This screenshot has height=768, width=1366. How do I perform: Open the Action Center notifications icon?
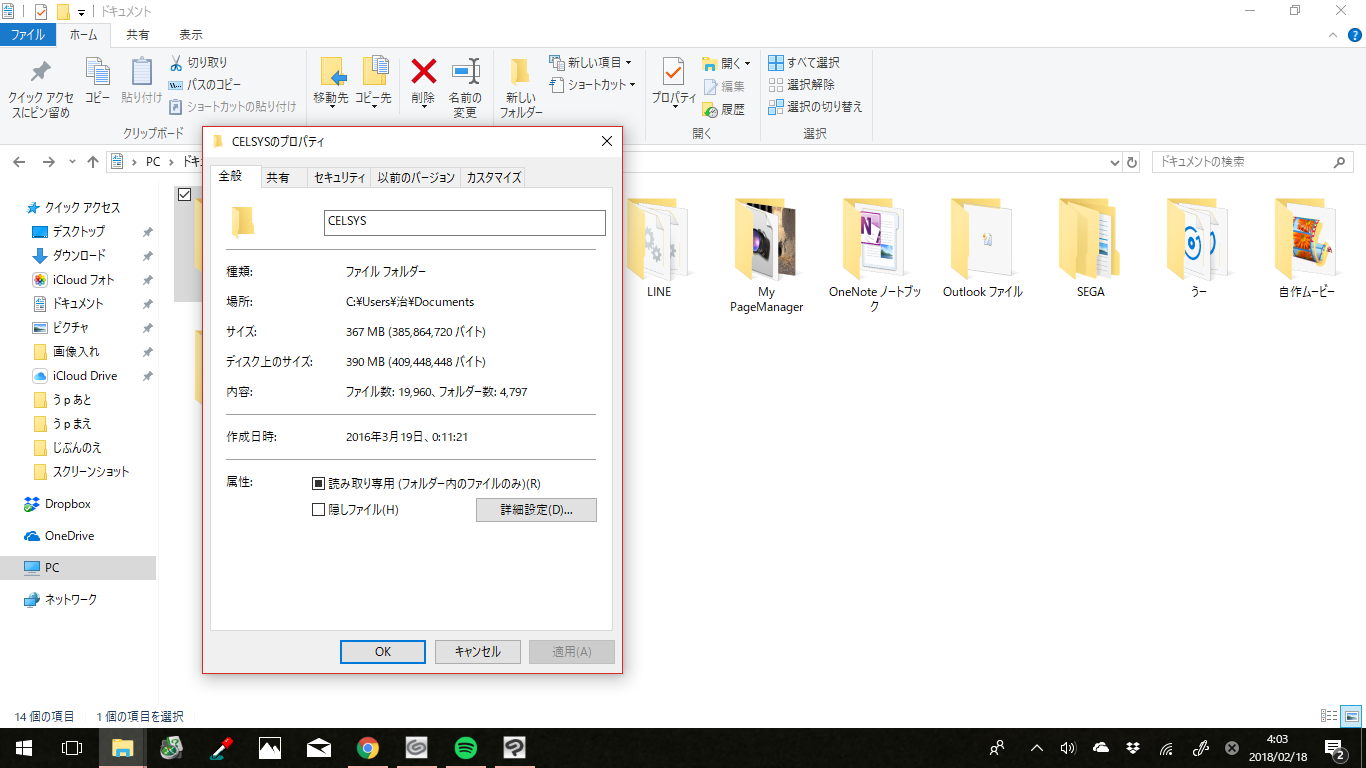[1334, 747]
